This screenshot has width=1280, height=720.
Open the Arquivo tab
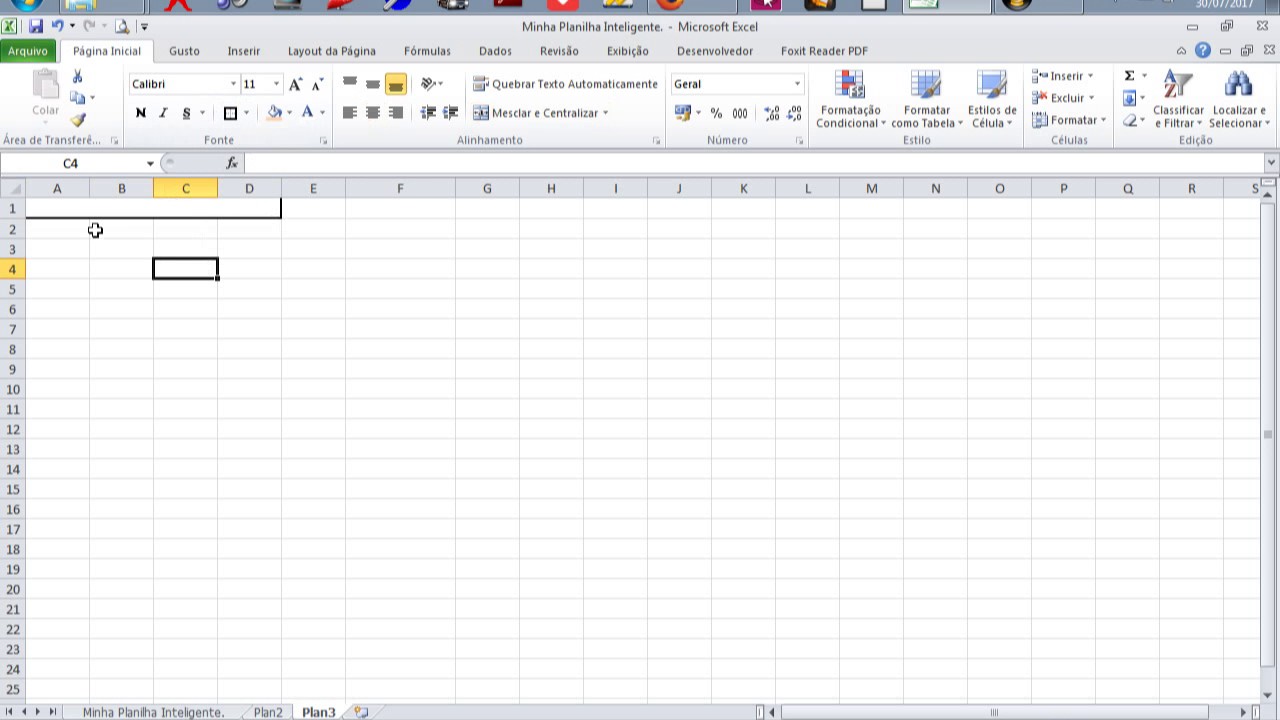(x=29, y=51)
